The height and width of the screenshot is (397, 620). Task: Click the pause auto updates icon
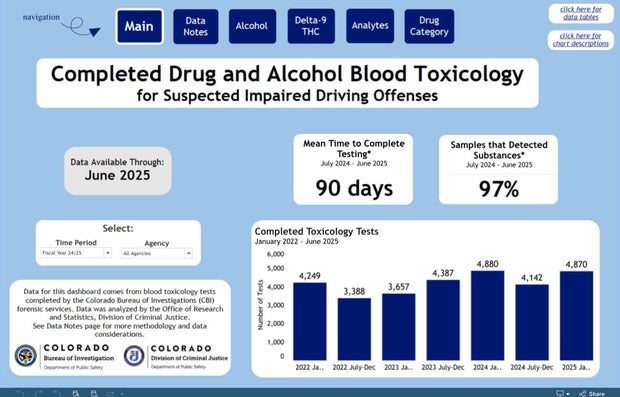[x=94, y=394]
